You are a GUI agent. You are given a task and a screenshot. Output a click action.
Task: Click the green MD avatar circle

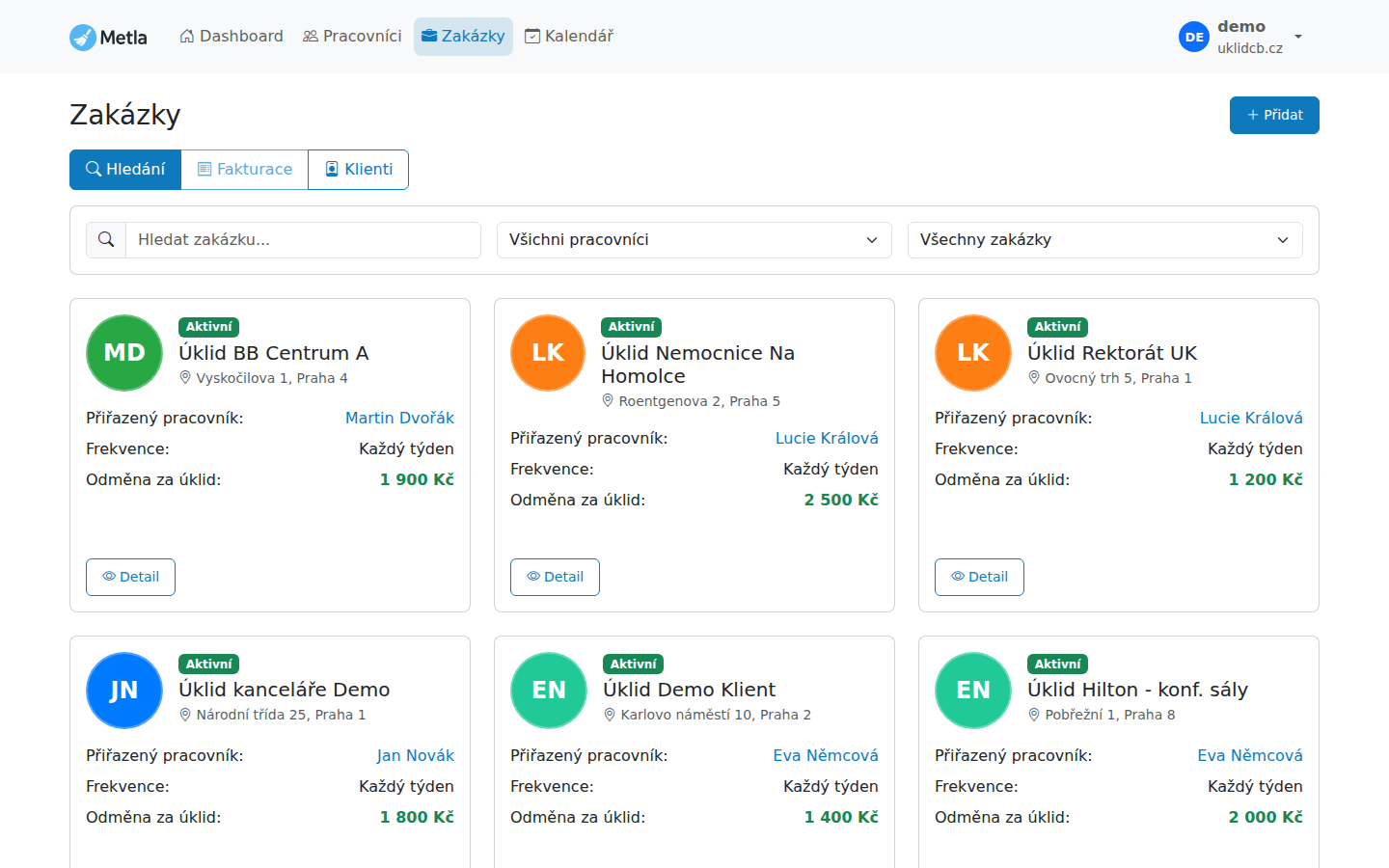(124, 353)
